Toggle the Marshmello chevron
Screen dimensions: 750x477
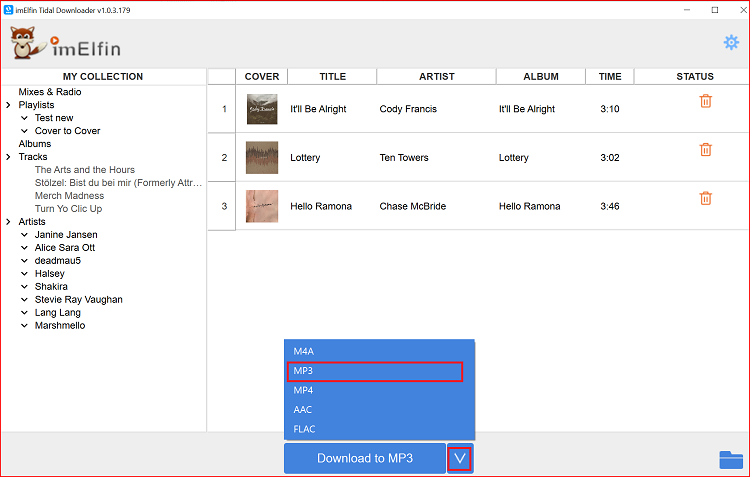coord(24,325)
